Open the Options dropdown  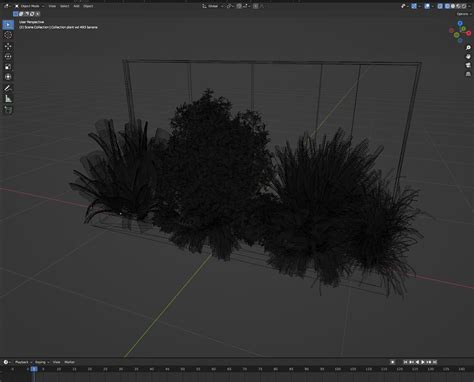tap(464, 14)
